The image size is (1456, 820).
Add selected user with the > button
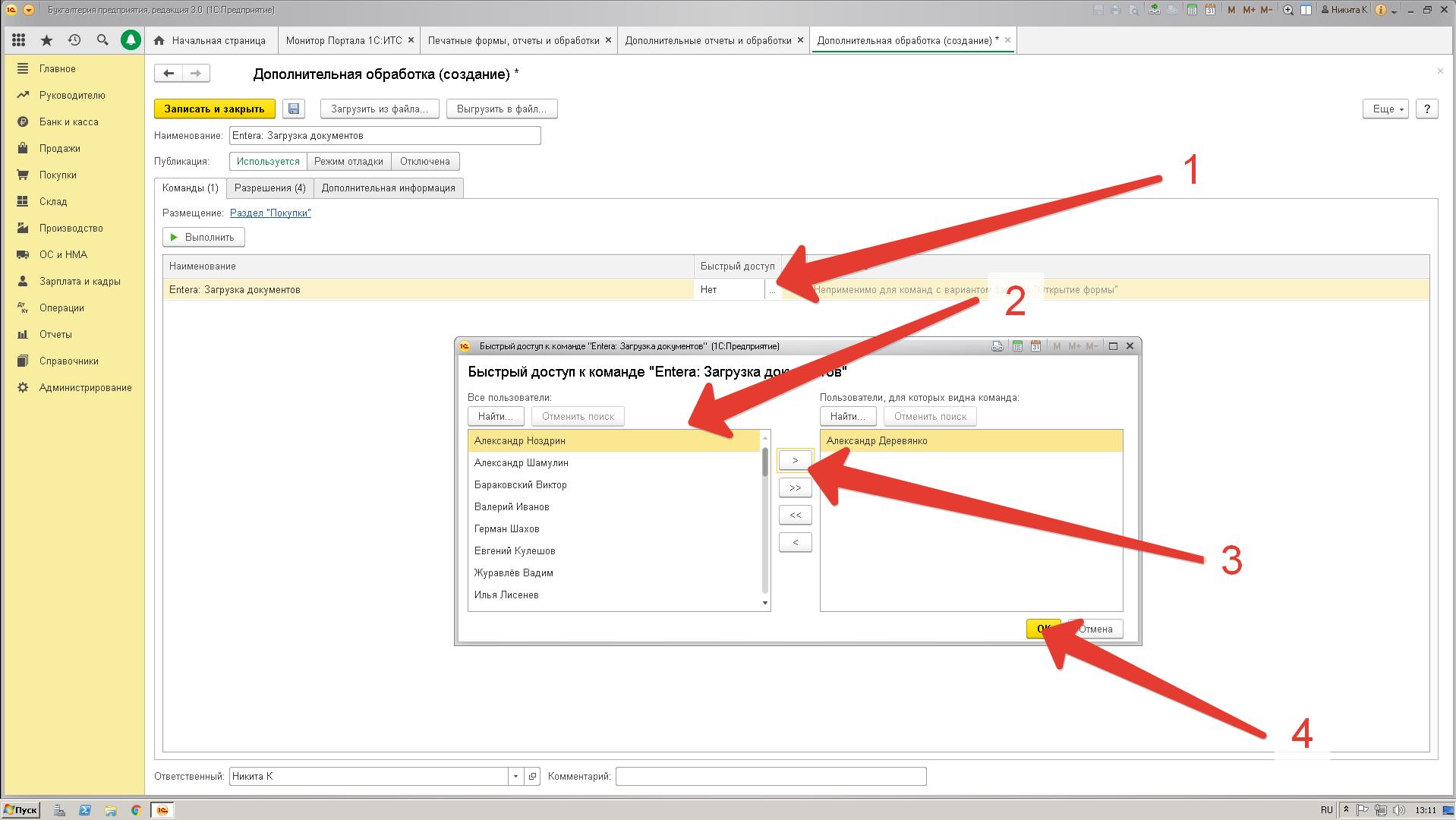click(x=795, y=460)
